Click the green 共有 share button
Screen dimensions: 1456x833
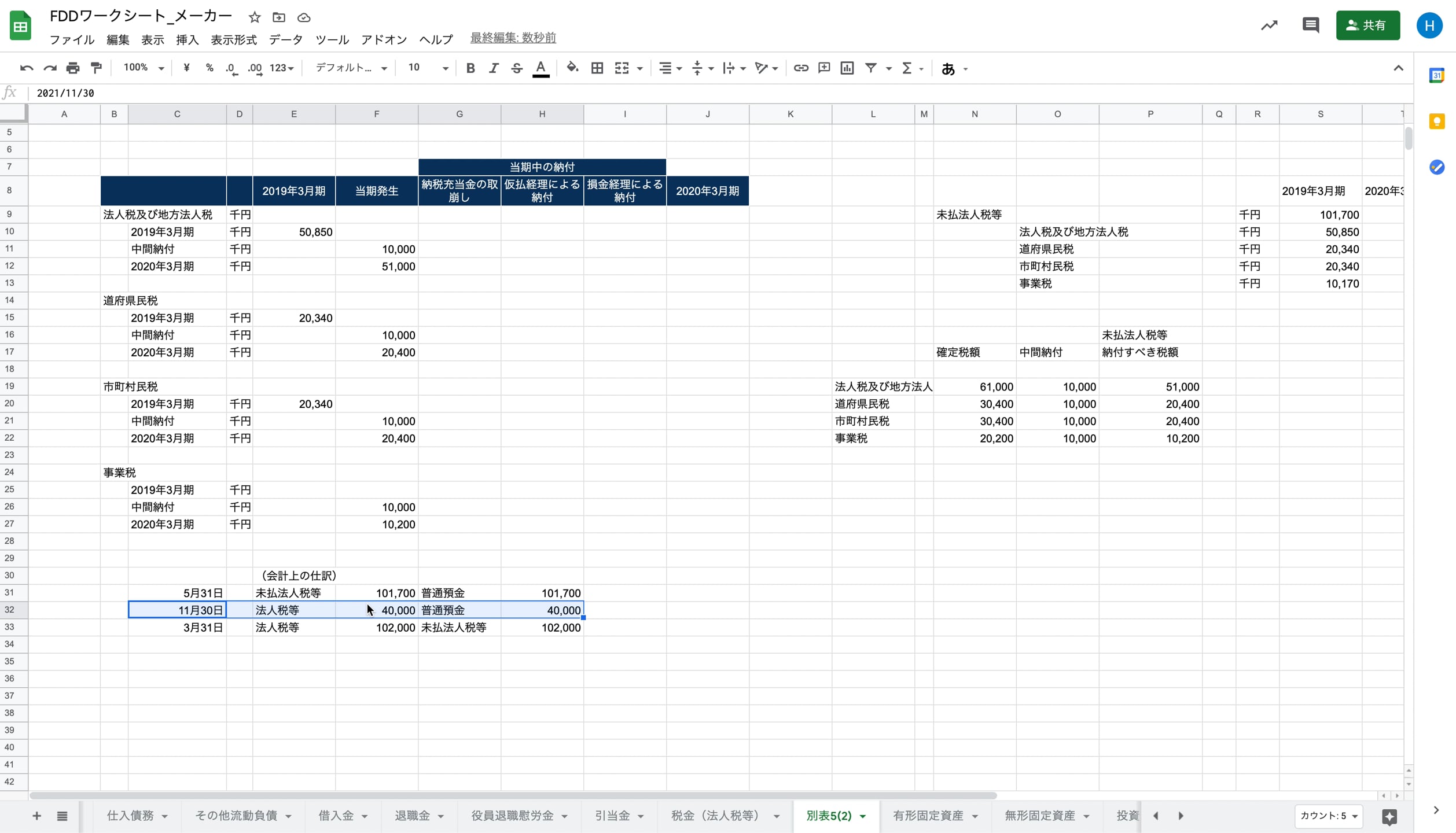click(x=1367, y=25)
